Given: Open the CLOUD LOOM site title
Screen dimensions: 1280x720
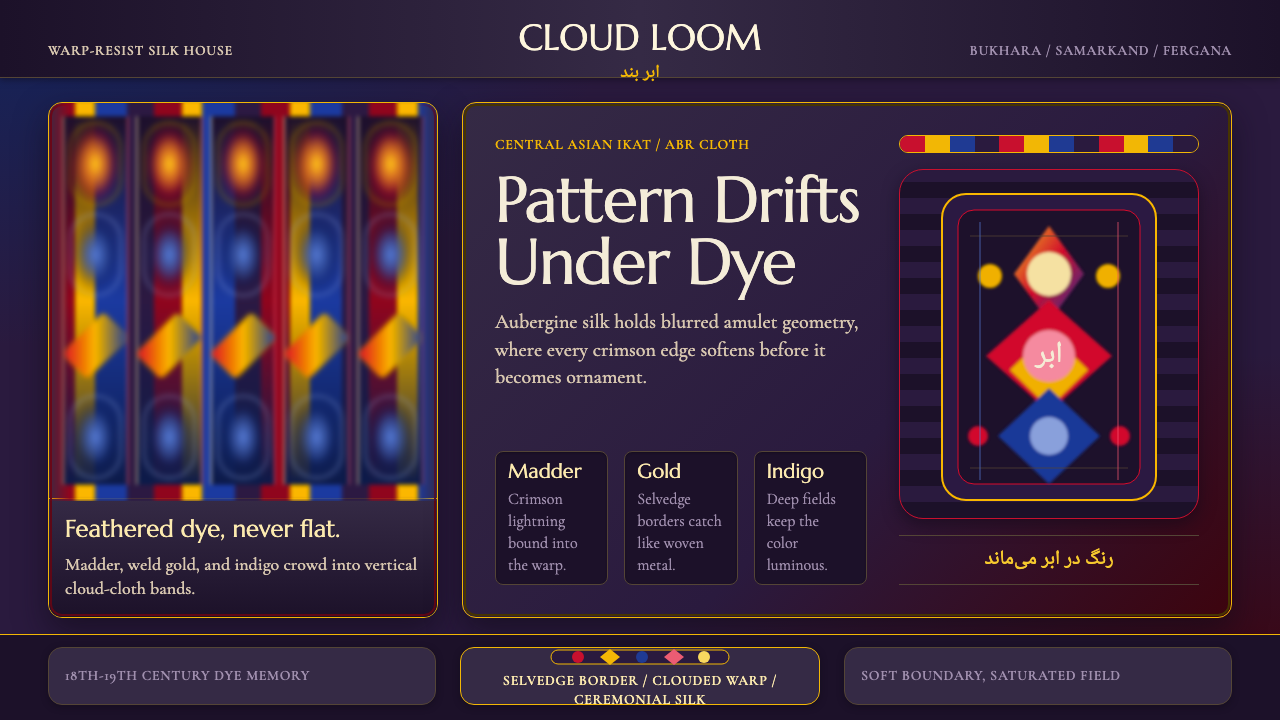Looking at the screenshot, I should [x=640, y=38].
